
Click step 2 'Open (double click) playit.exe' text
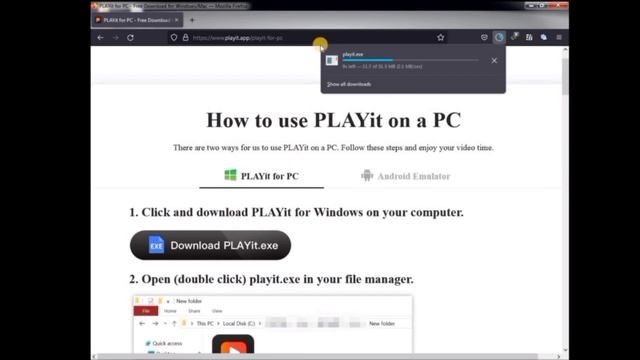point(271,280)
